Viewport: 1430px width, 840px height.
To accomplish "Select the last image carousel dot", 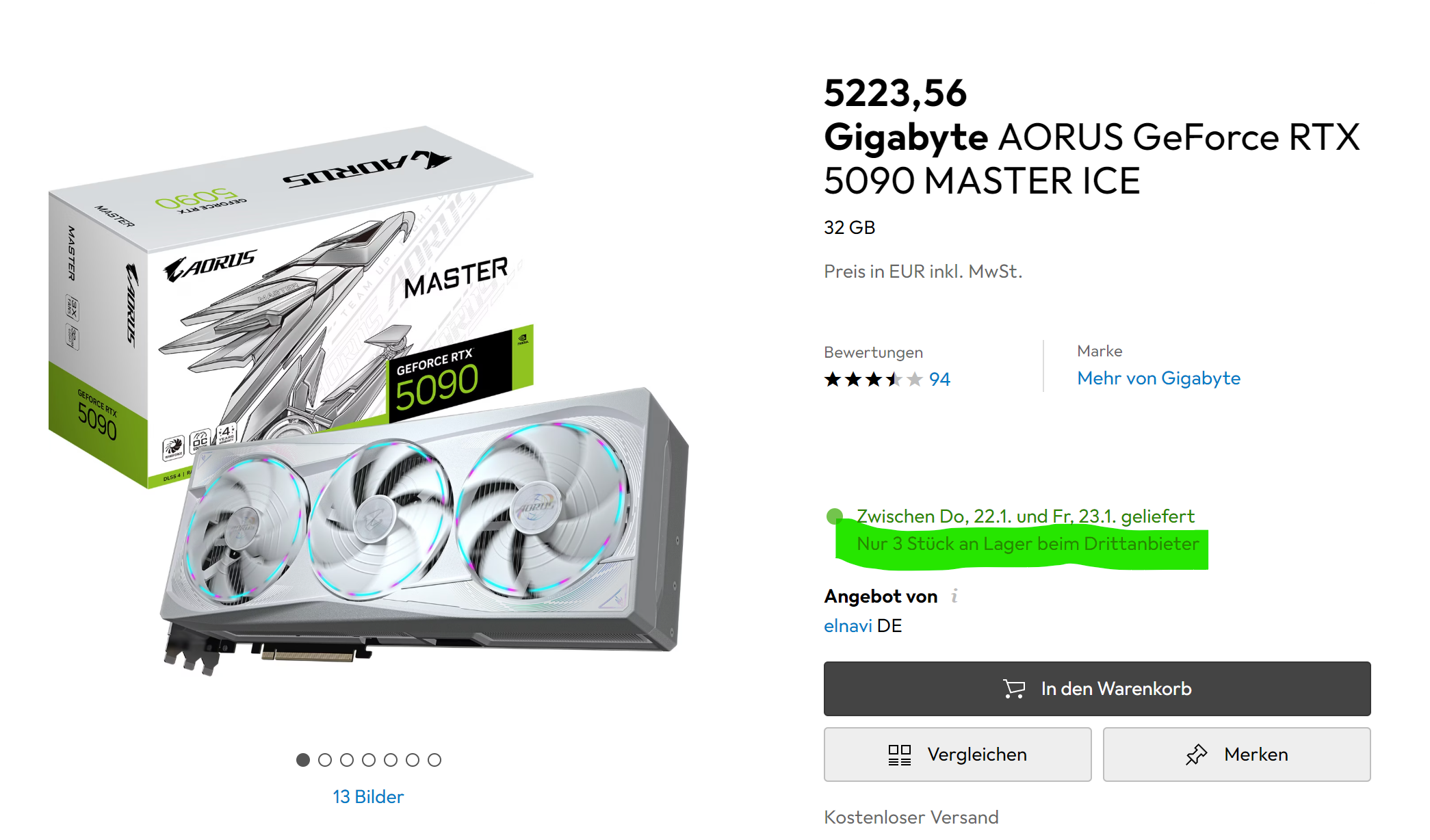I will pos(434,760).
